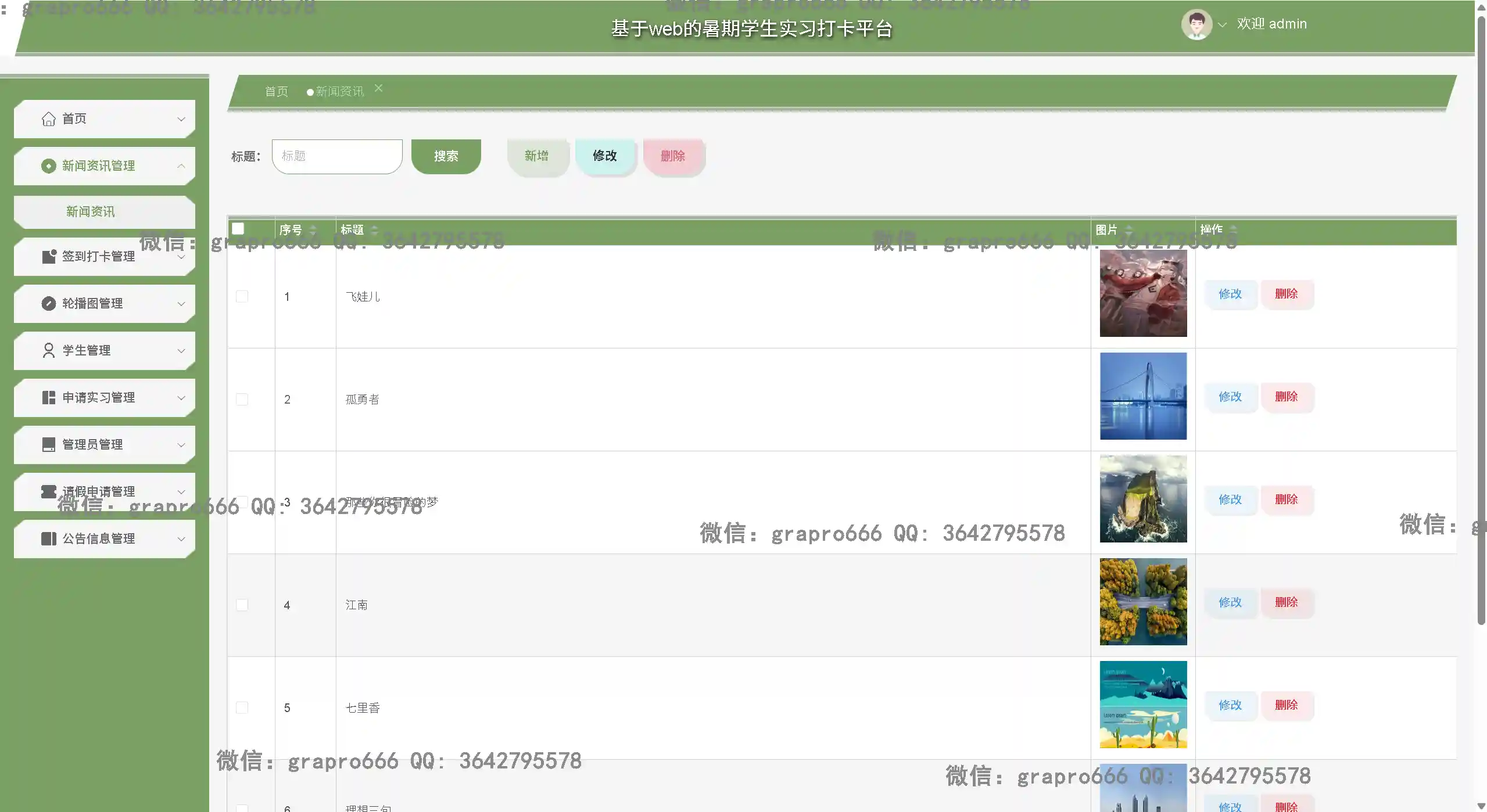The height and width of the screenshot is (812, 1487).
Task: Click inside the 标题 search input field
Action: (x=337, y=156)
